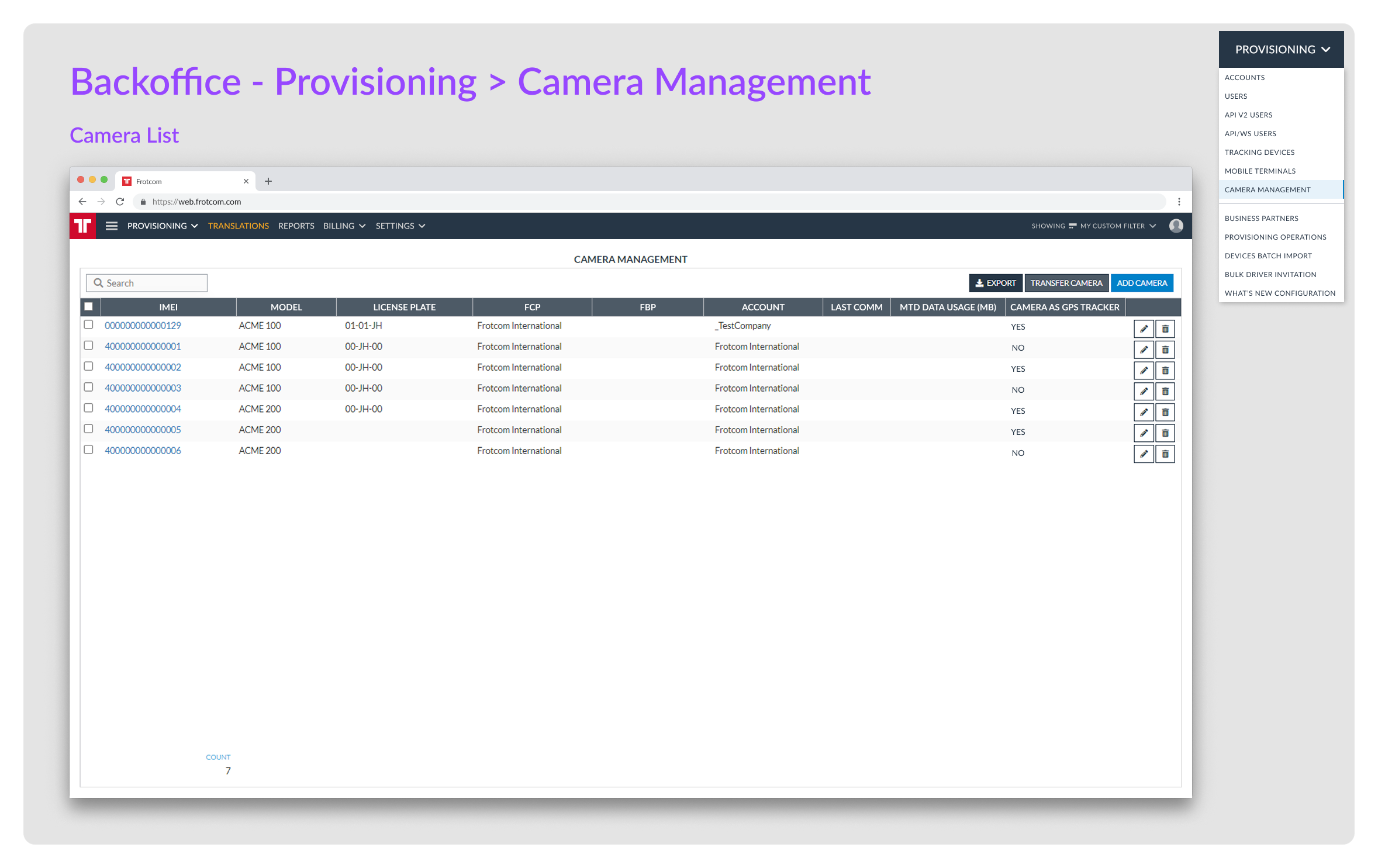Open the Billing dropdown menu
The image size is (1378, 868).
click(x=344, y=226)
